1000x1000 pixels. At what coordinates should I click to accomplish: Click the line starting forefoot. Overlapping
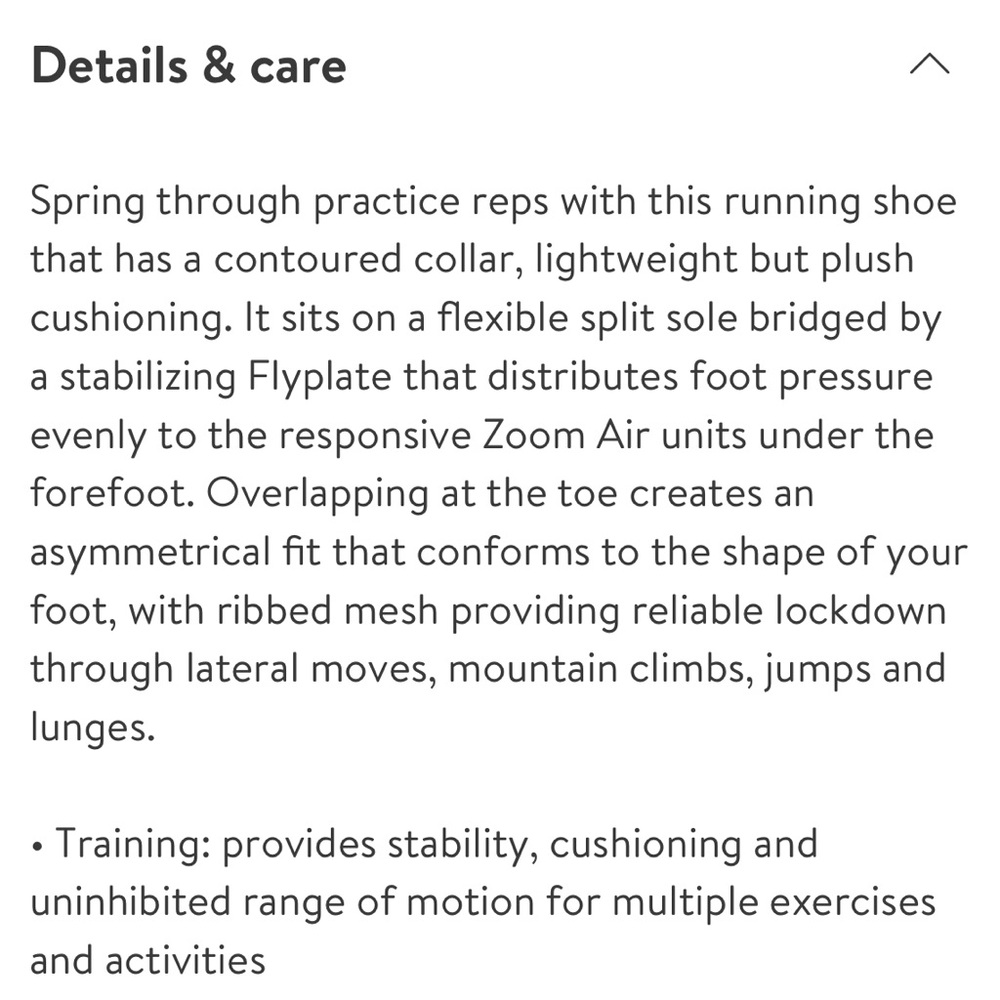pos(422,494)
